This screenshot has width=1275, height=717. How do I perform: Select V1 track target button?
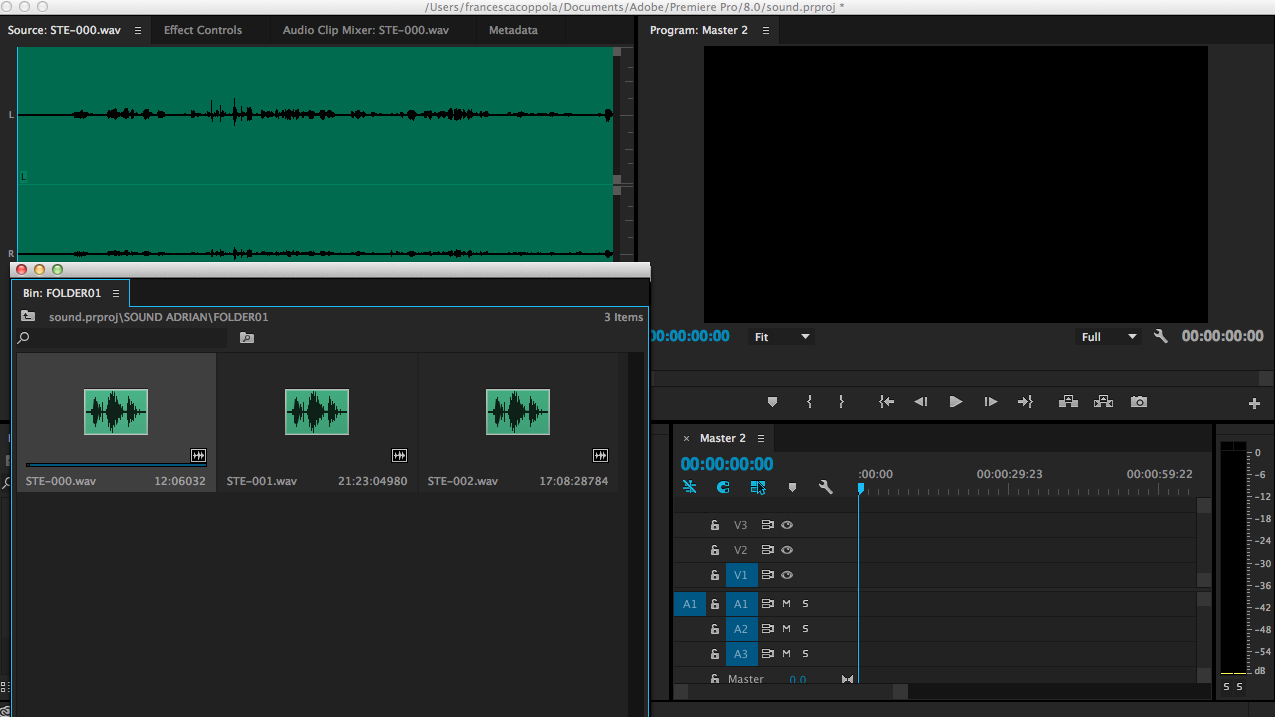pyautogui.click(x=741, y=575)
